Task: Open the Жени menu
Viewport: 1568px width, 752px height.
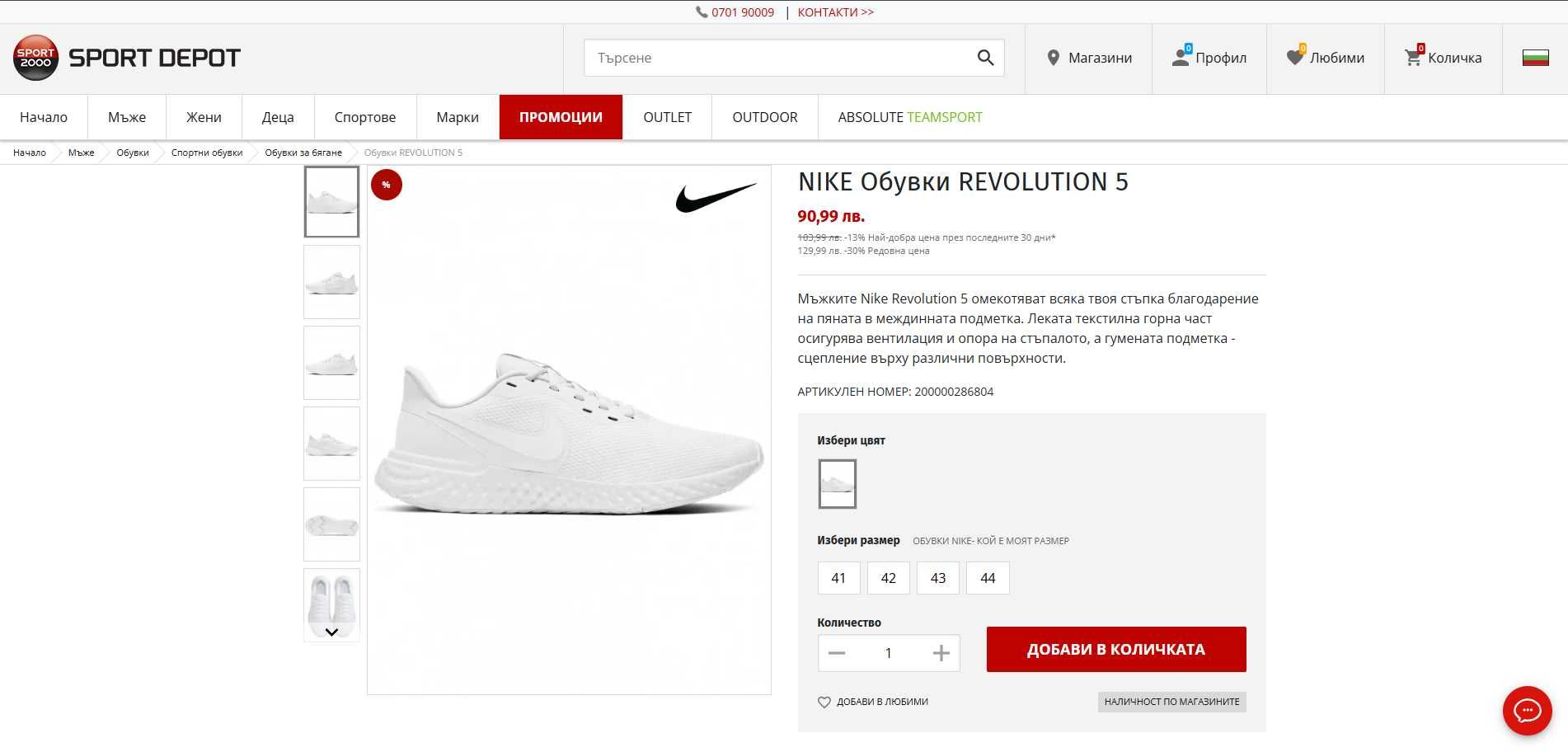Action: click(x=204, y=117)
